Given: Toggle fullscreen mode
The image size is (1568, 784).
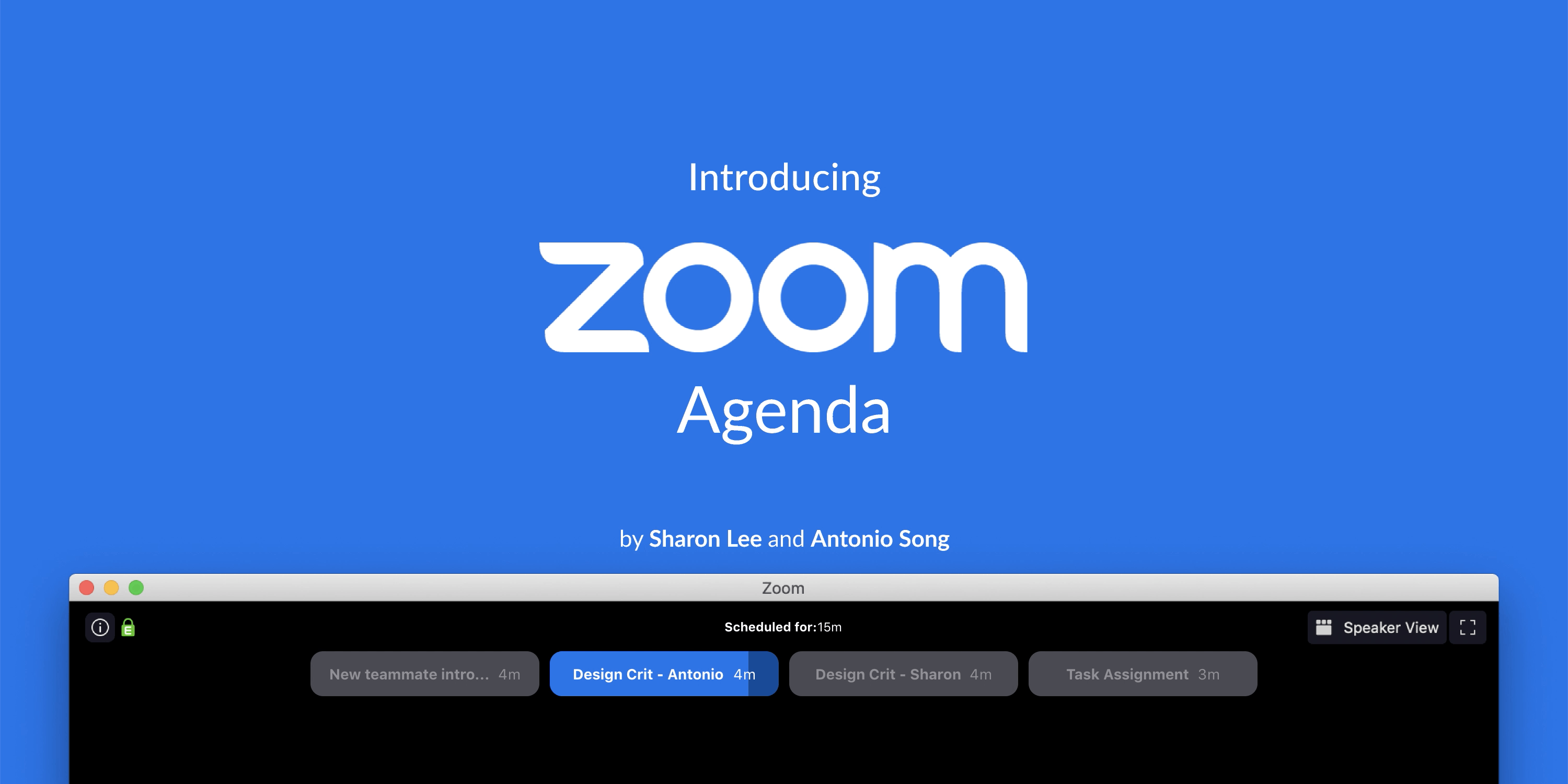Looking at the screenshot, I should (1468, 627).
